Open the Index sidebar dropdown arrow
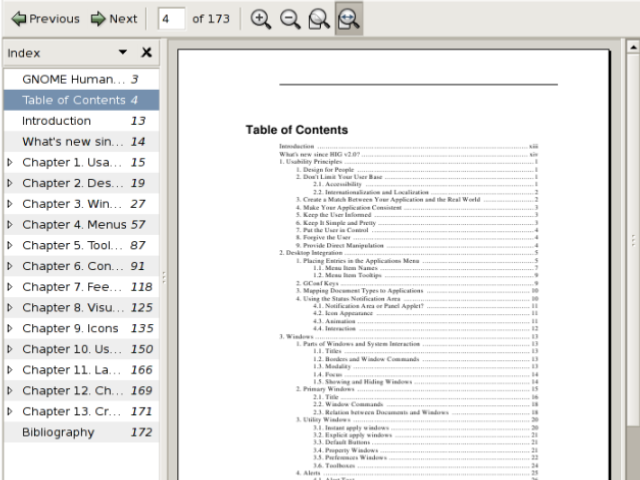 pyautogui.click(x=123, y=52)
